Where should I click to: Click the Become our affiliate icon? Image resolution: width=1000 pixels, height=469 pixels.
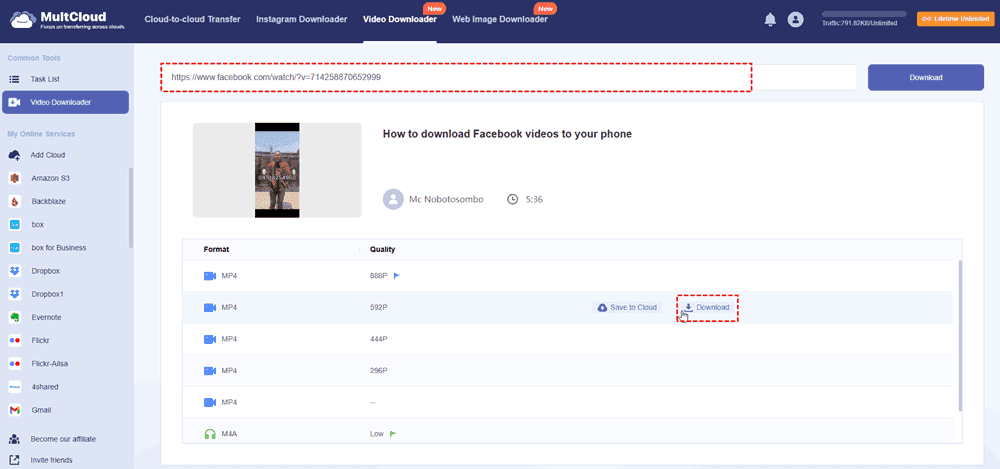click(x=14, y=439)
